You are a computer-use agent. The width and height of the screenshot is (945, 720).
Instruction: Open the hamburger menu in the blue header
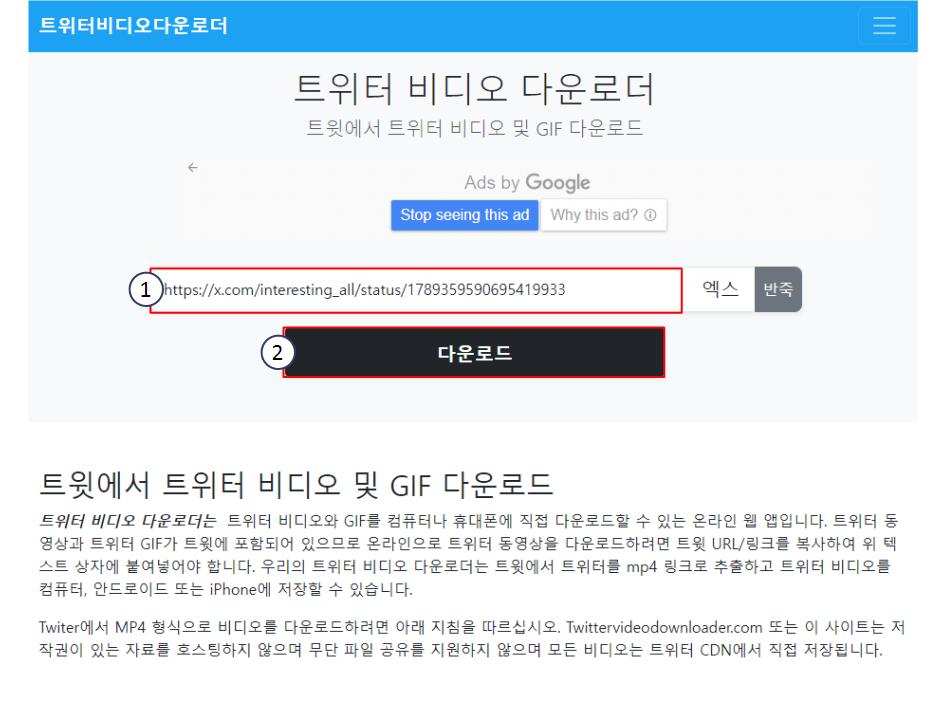pyautogui.click(x=884, y=27)
